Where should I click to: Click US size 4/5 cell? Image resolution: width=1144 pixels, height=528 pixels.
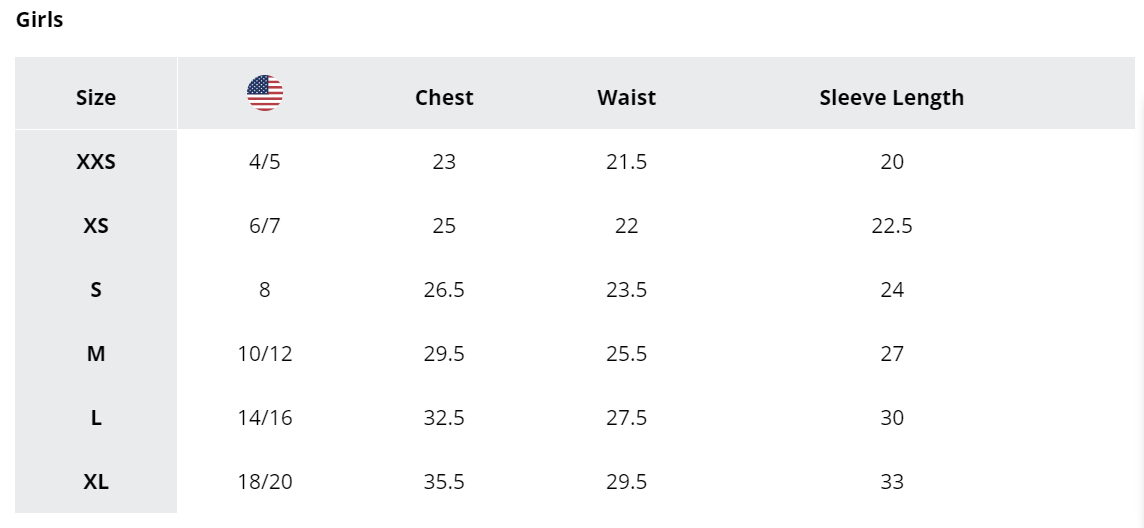264,161
